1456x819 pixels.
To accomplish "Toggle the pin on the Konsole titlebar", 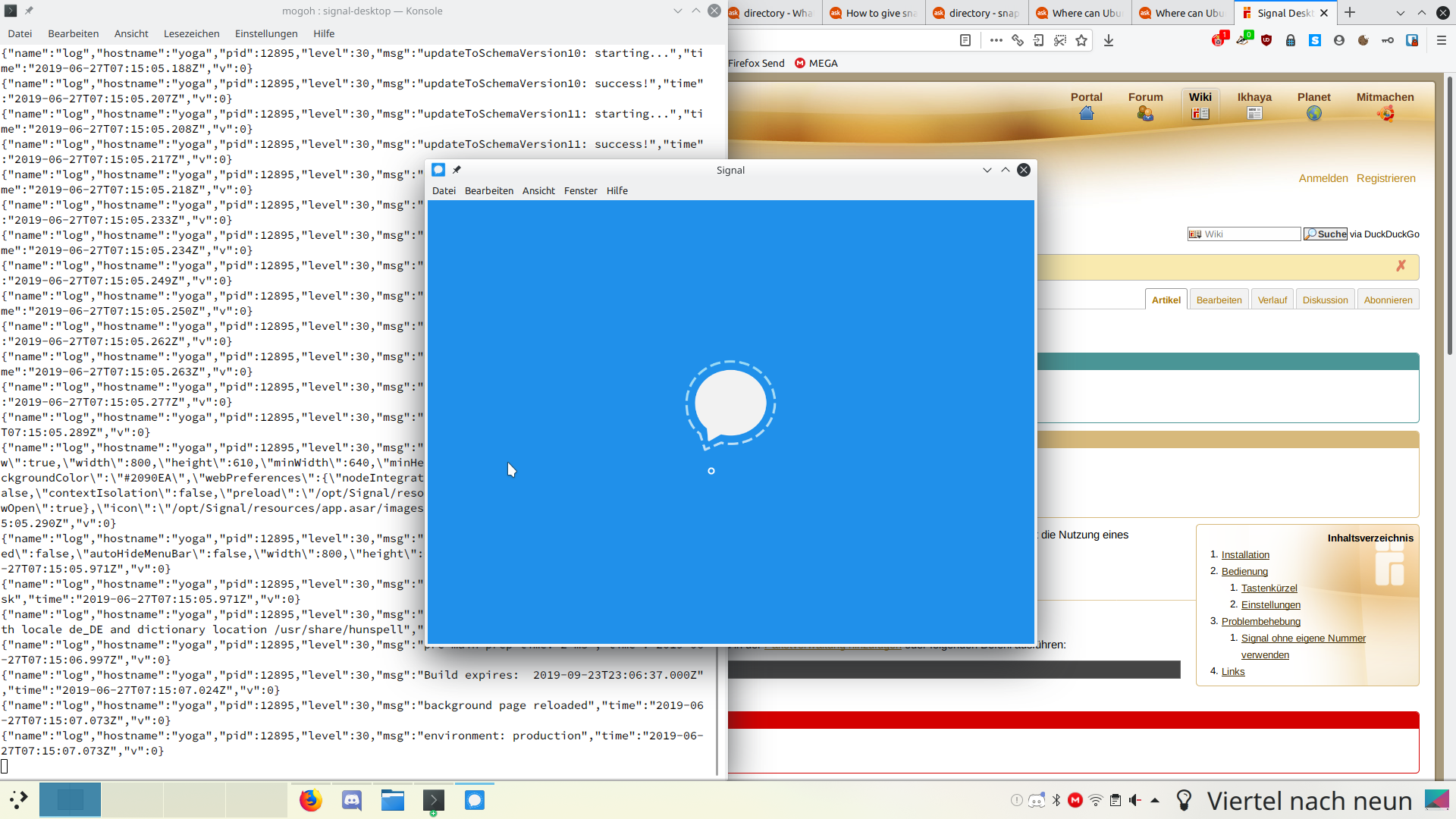I will [29, 11].
